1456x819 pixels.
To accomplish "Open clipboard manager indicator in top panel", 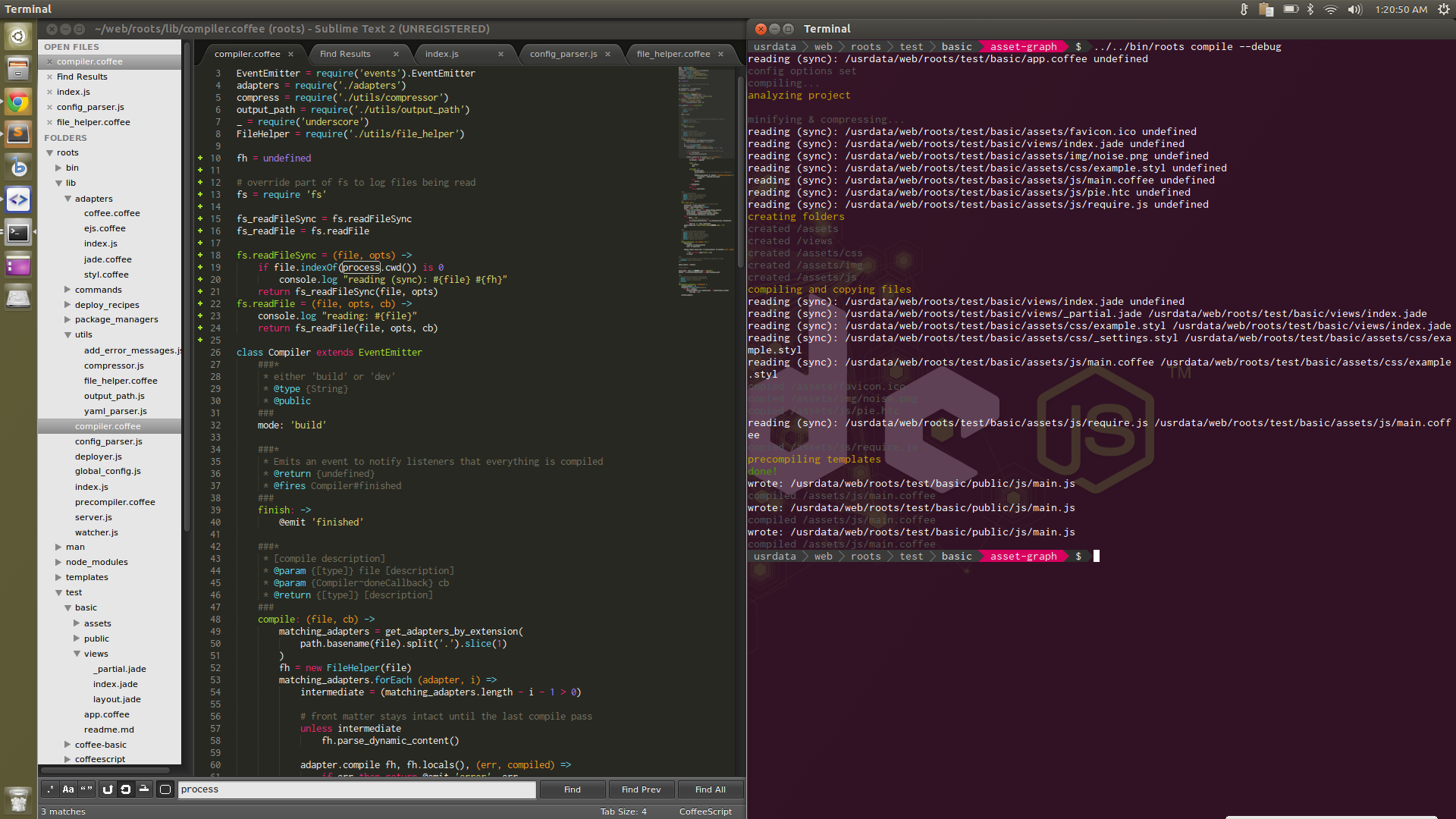I will point(1266,9).
